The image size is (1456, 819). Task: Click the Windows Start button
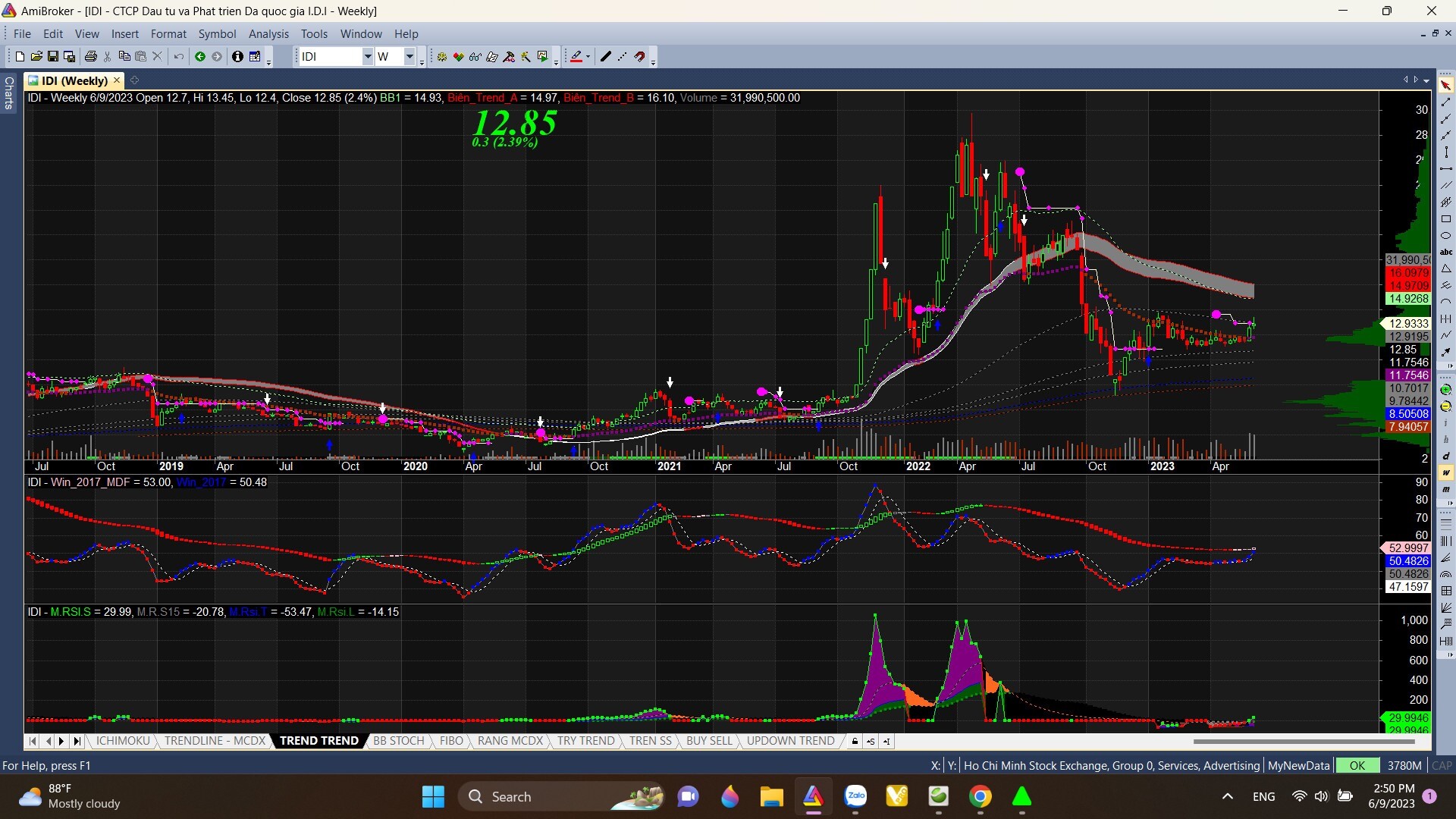pos(433,796)
